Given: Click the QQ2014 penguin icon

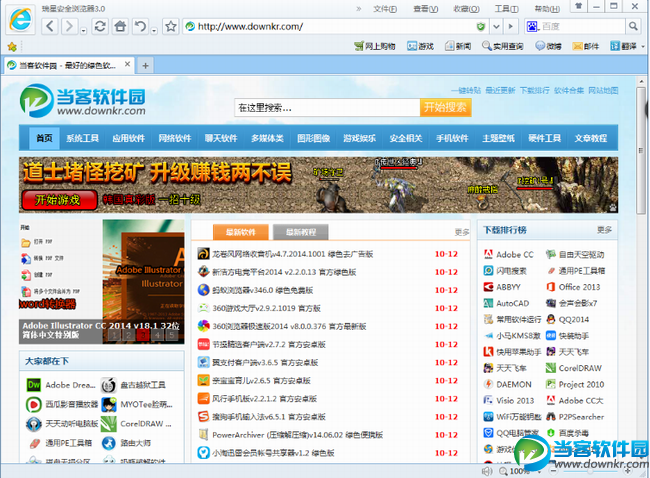Looking at the screenshot, I should (551, 319).
